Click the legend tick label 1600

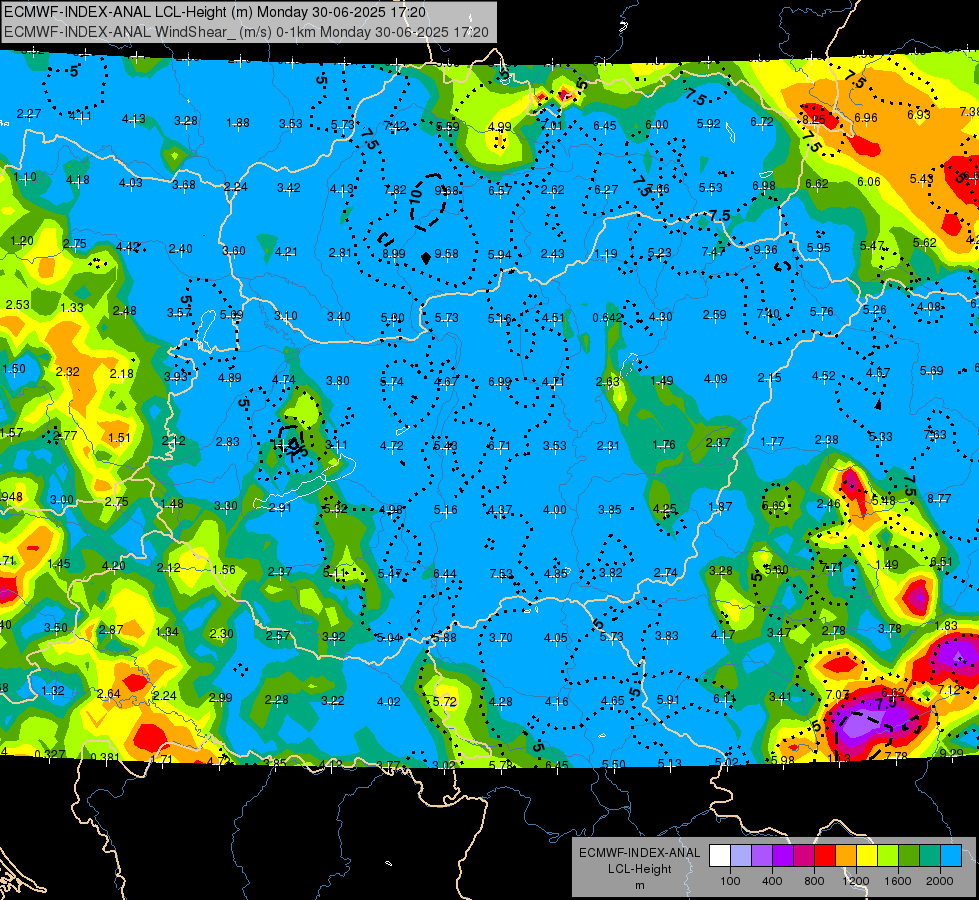898,881
